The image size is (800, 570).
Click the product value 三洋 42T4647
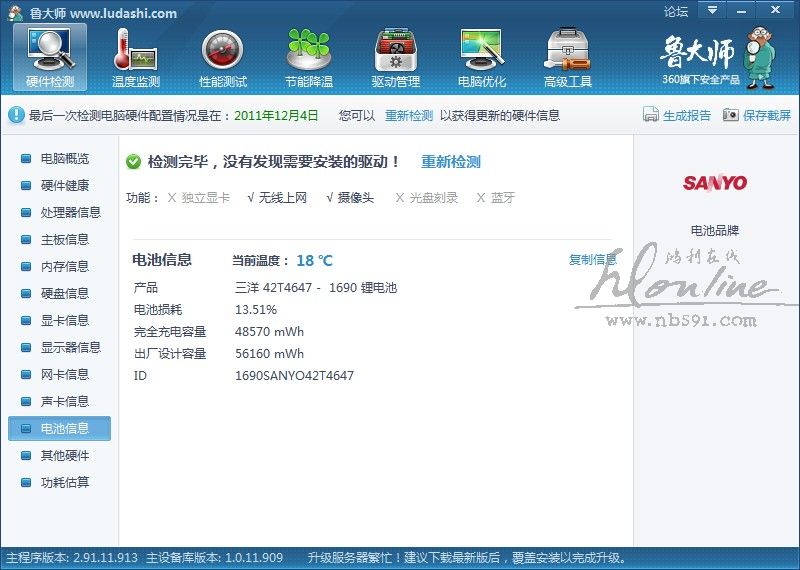(x=316, y=288)
